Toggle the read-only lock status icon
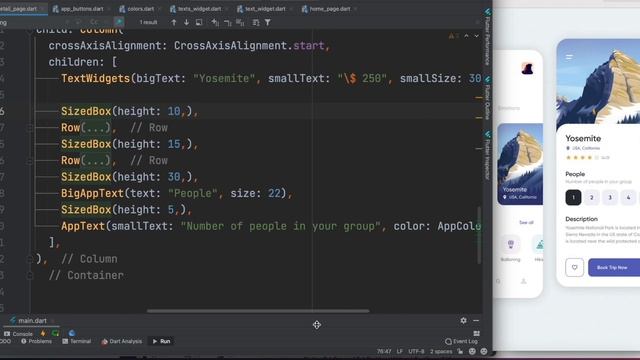The height and width of the screenshot is (360, 640). pyautogui.click(x=460, y=351)
